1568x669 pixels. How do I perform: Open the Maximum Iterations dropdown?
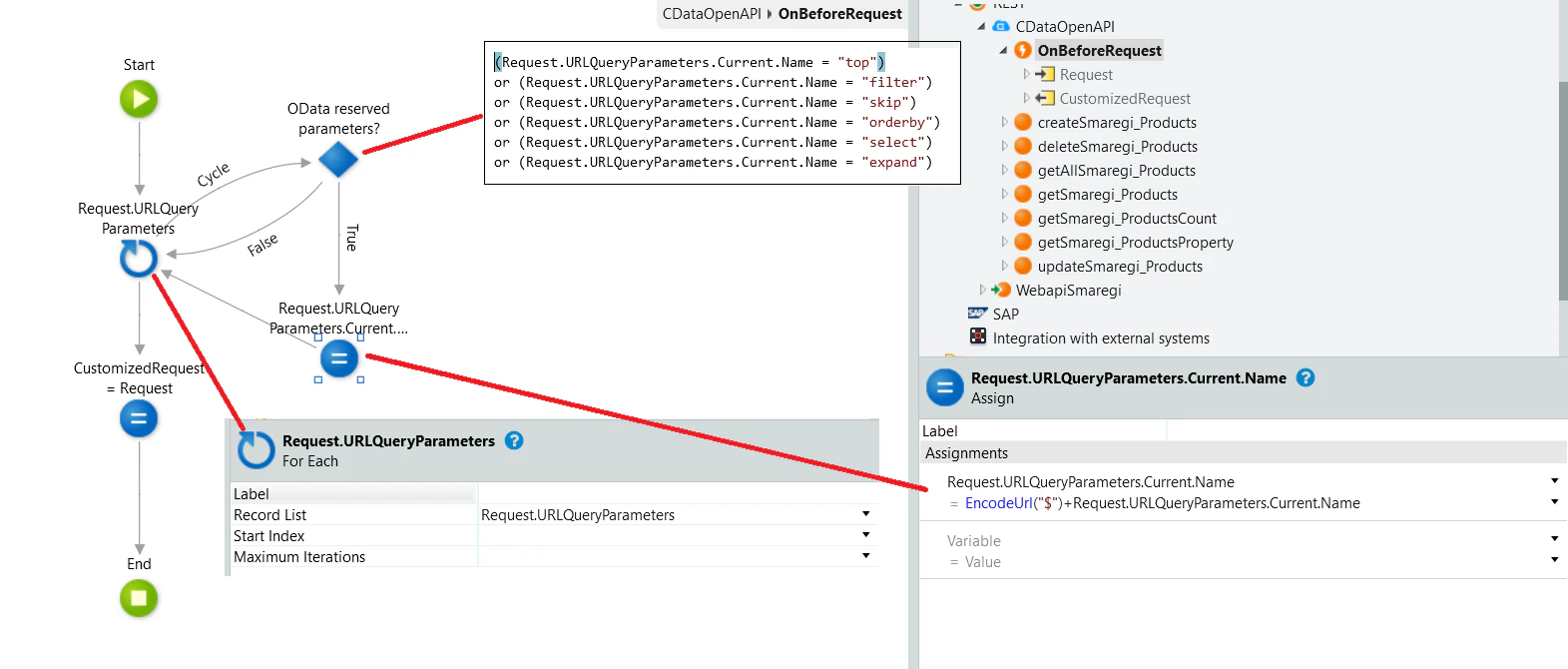tap(865, 556)
